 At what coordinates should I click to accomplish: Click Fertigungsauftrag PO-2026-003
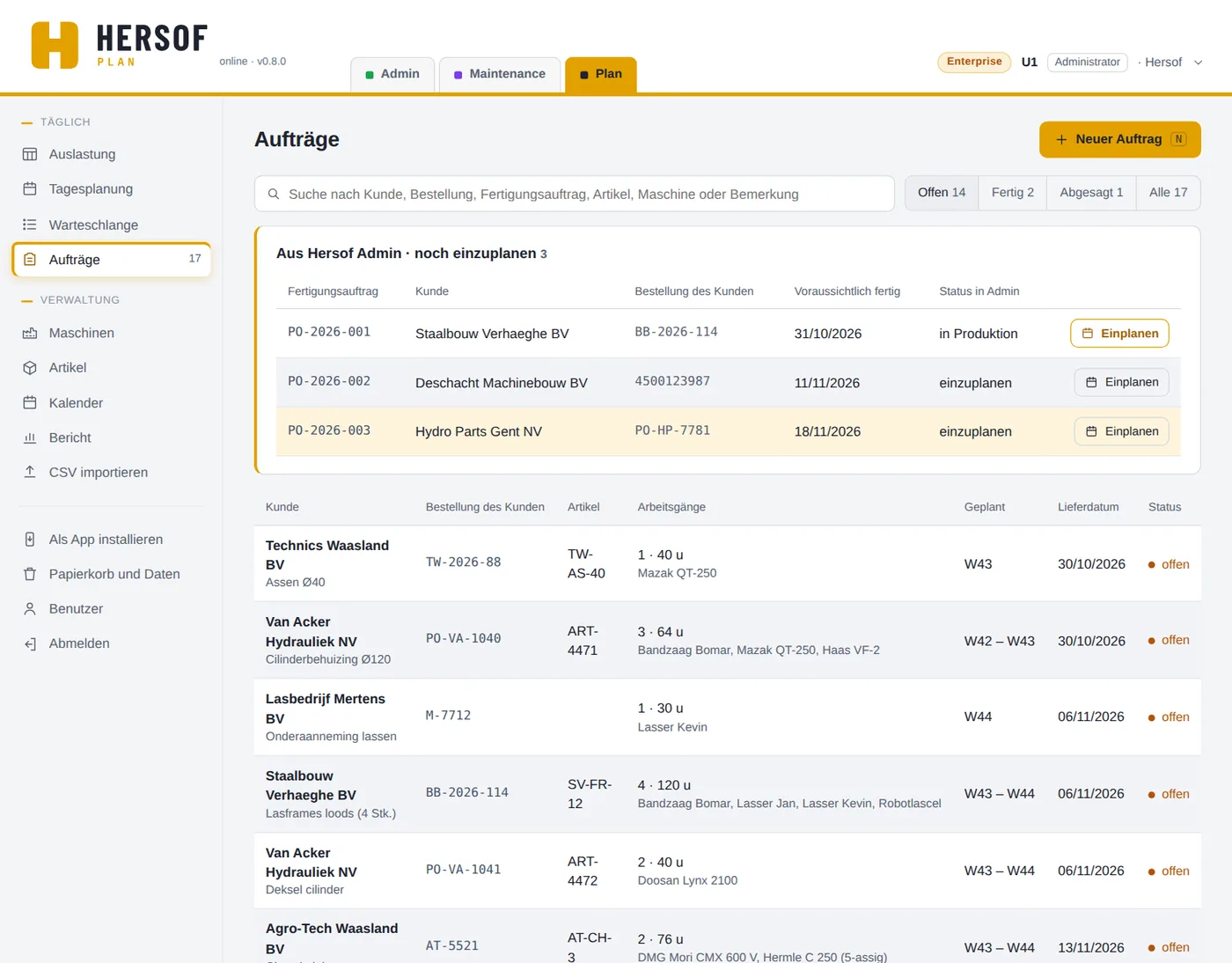tap(329, 430)
